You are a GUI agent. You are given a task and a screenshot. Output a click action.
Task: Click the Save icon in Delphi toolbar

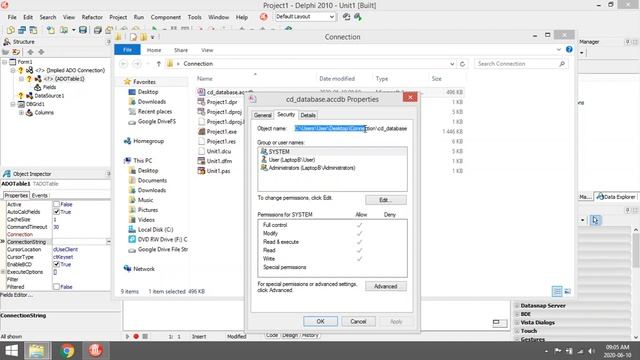tap(83, 30)
